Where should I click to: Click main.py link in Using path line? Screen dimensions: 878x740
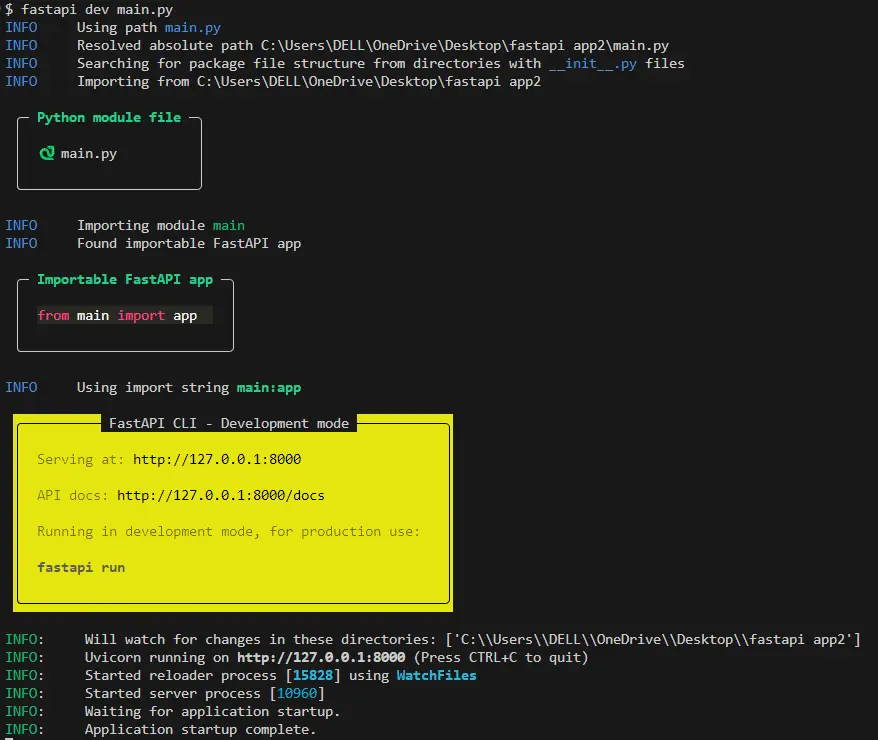pos(193,27)
